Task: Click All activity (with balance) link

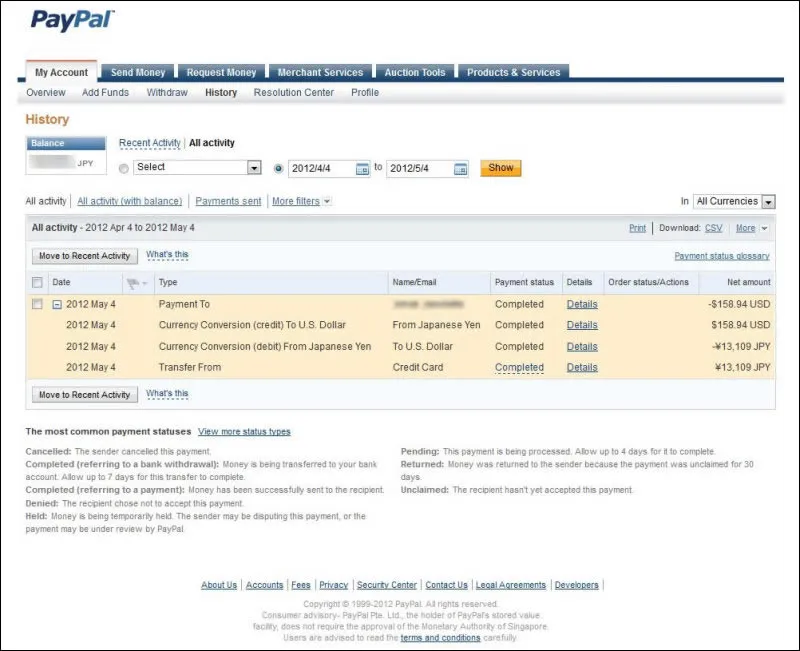Action: [130, 201]
